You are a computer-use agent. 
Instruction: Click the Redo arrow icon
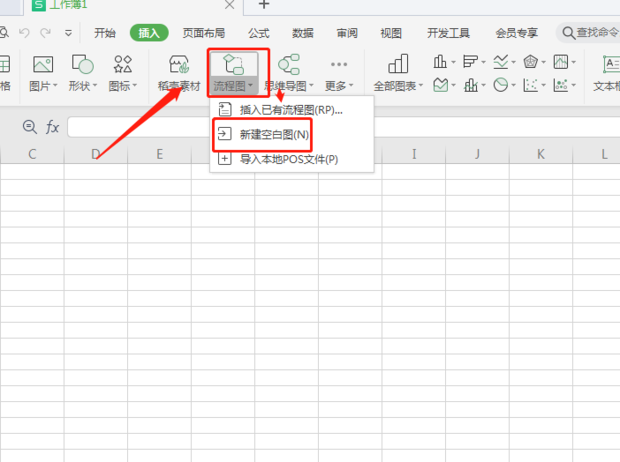[45, 33]
